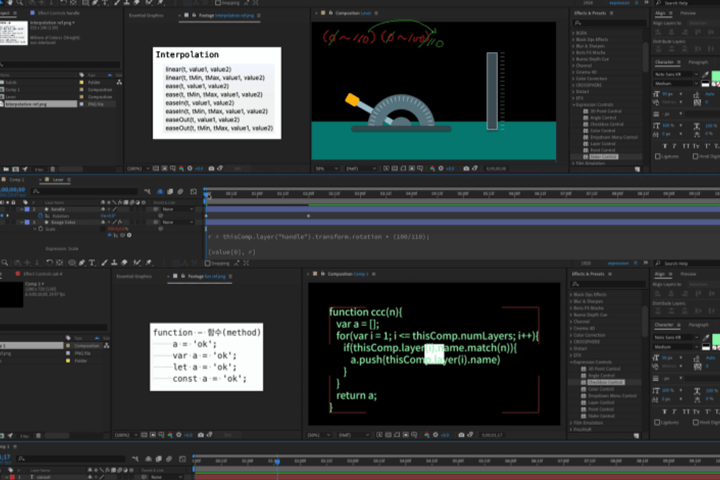Image resolution: width=720 pixels, height=480 pixels.
Task: Open the Graph Editor in Lever timeline
Action: [193, 192]
